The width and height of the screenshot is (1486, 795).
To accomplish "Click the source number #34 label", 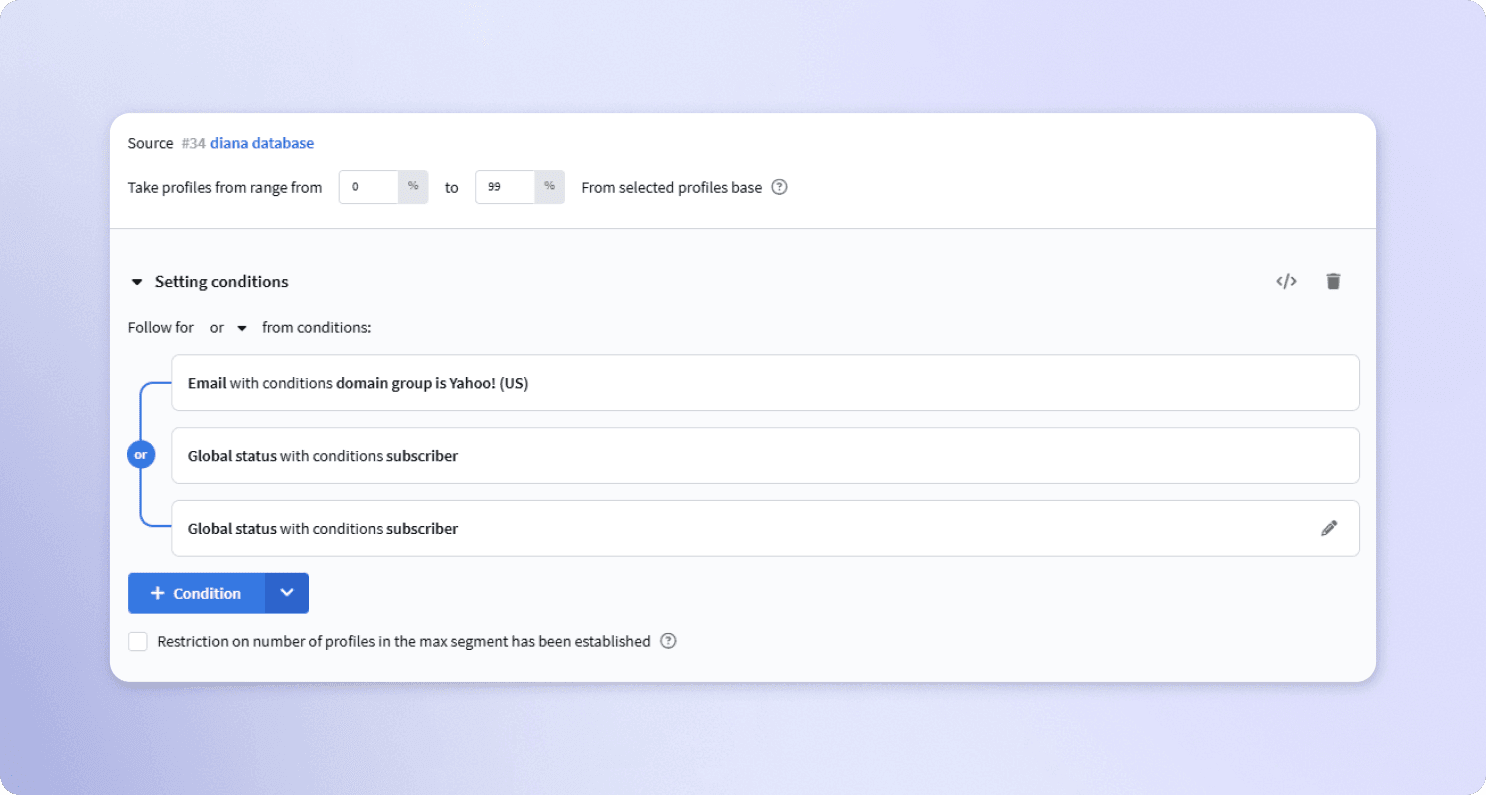I will click(194, 143).
